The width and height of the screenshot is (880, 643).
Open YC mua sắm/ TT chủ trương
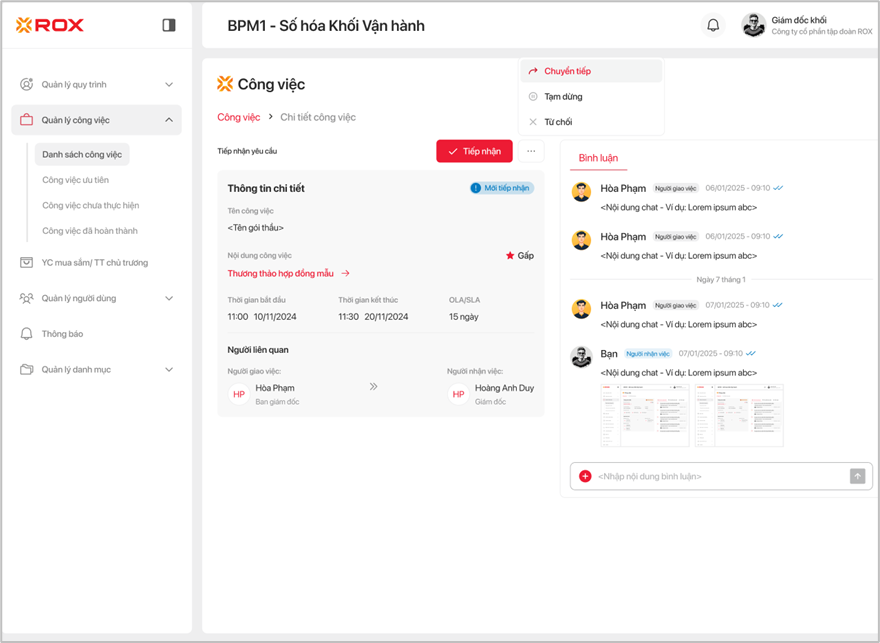pos(94,263)
